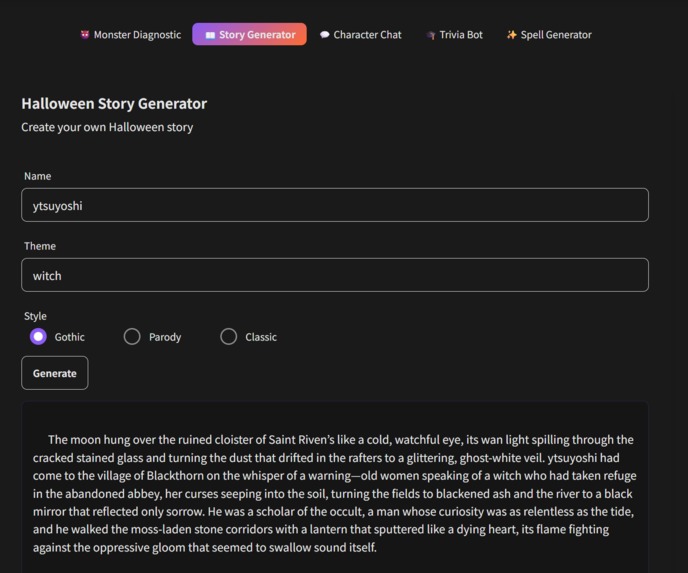Open the Spell Generator tab

point(548,35)
